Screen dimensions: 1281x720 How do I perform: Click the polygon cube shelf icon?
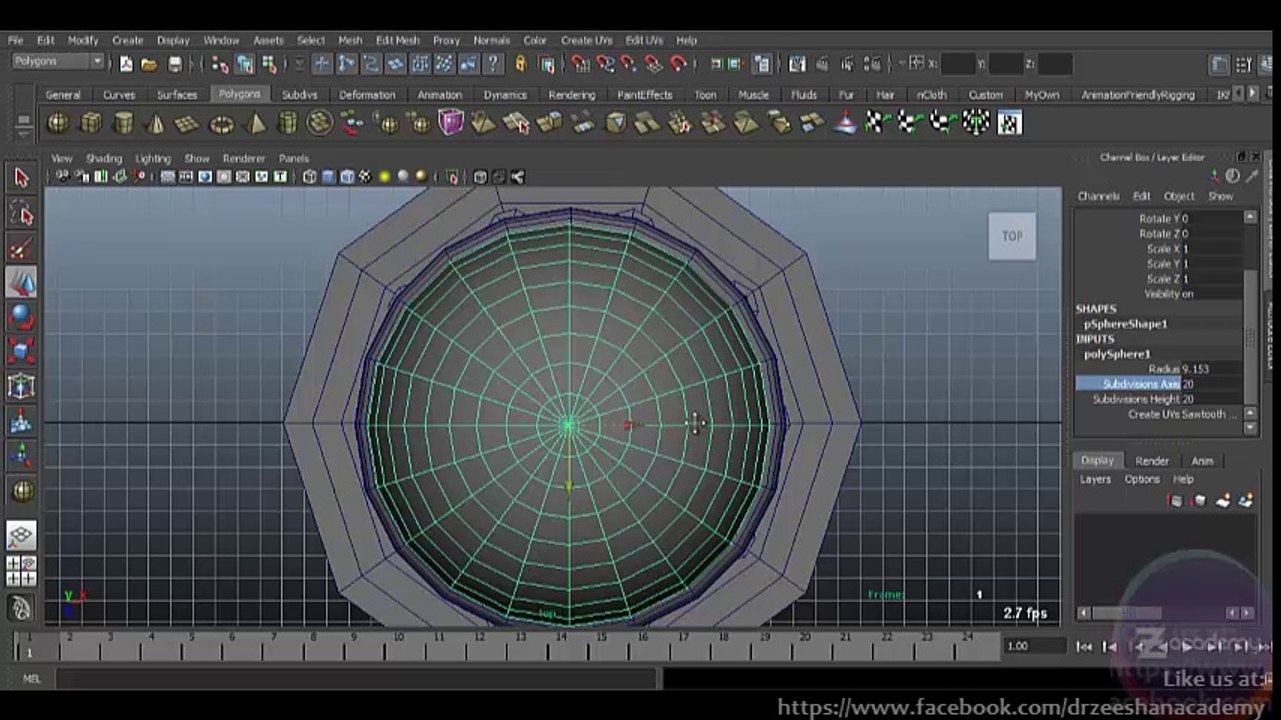tap(91, 123)
